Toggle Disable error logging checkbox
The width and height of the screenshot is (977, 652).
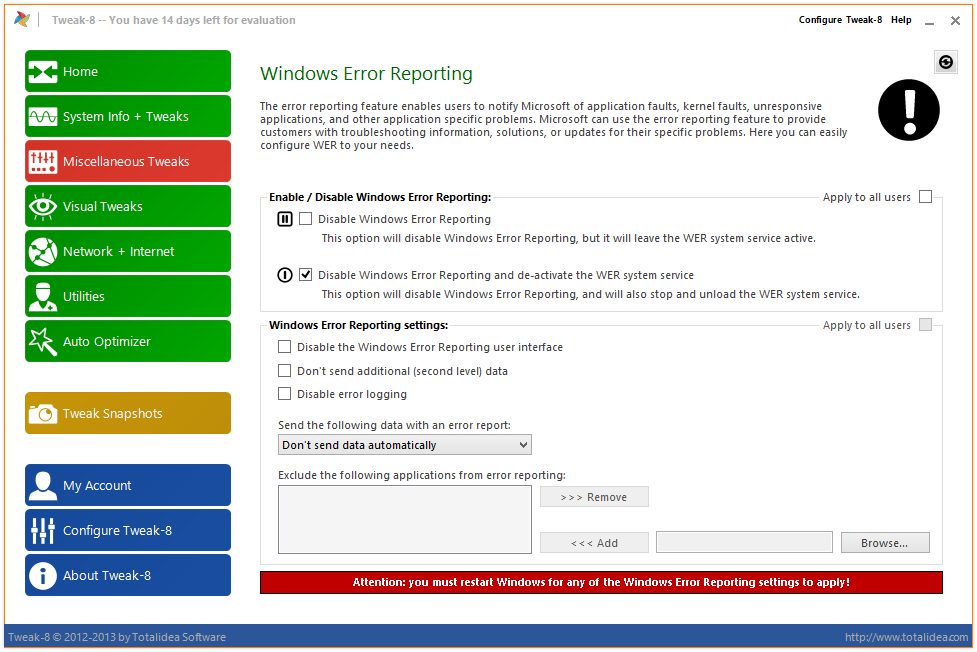[x=285, y=394]
